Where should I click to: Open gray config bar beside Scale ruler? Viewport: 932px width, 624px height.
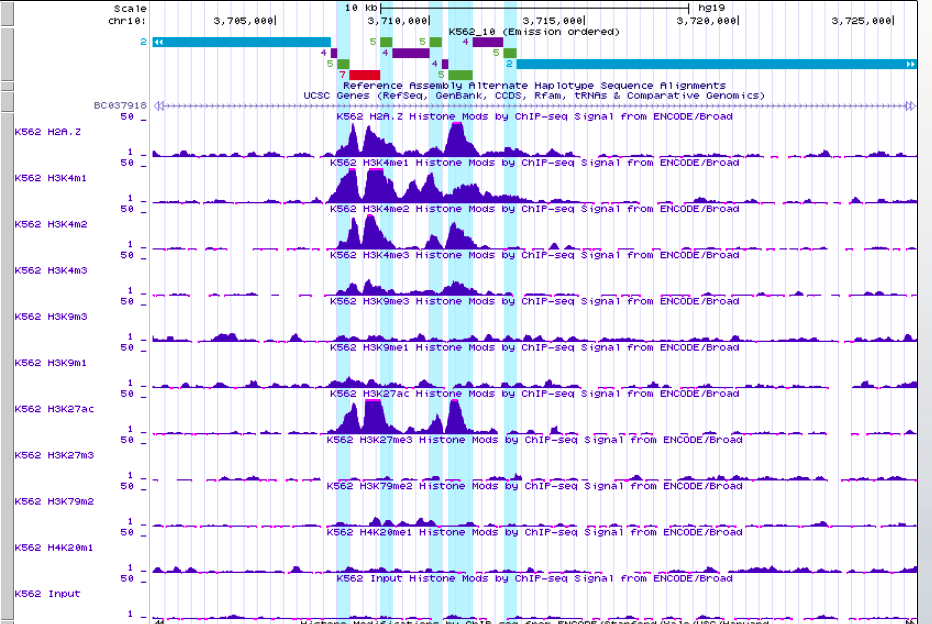(7, 13)
